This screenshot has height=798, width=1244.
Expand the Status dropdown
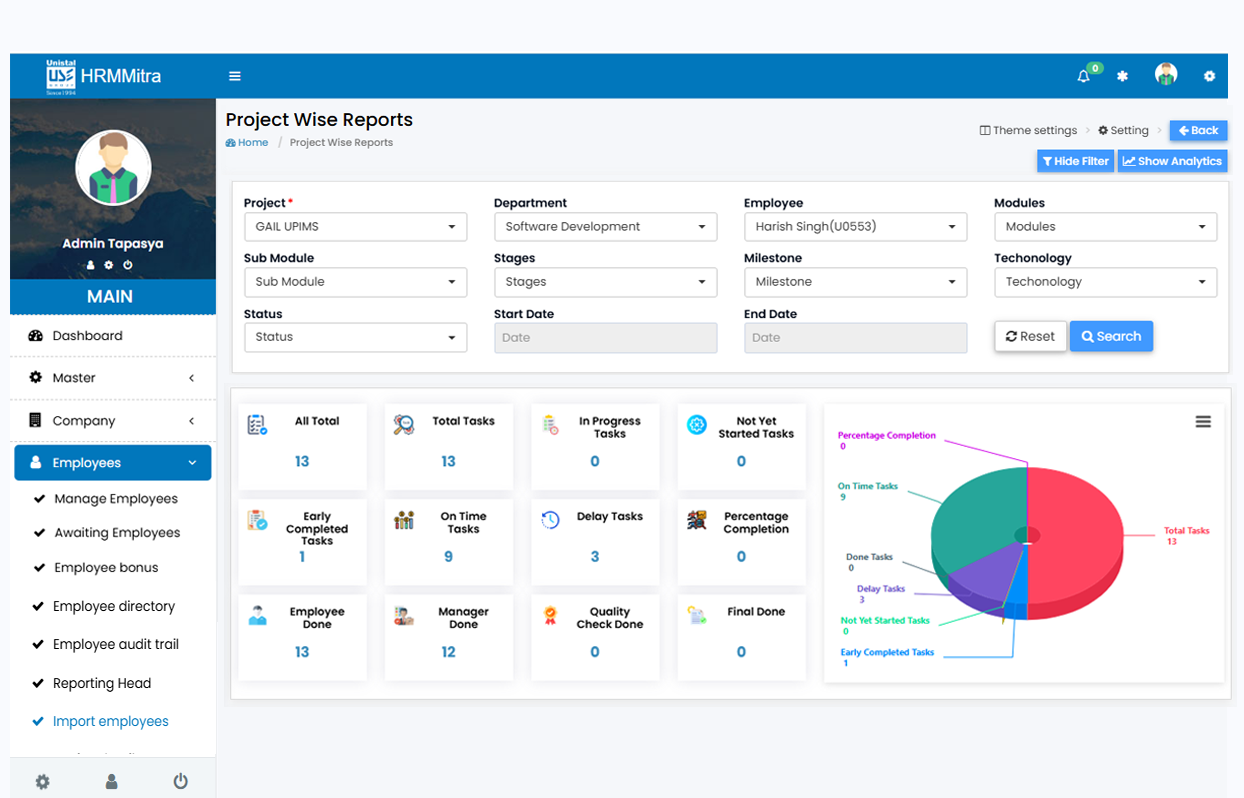[x=355, y=337]
